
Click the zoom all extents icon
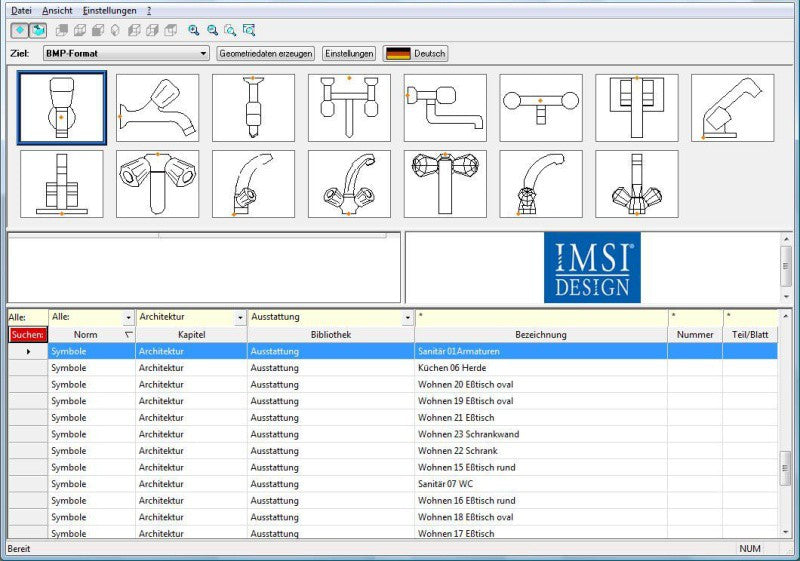coord(249,31)
